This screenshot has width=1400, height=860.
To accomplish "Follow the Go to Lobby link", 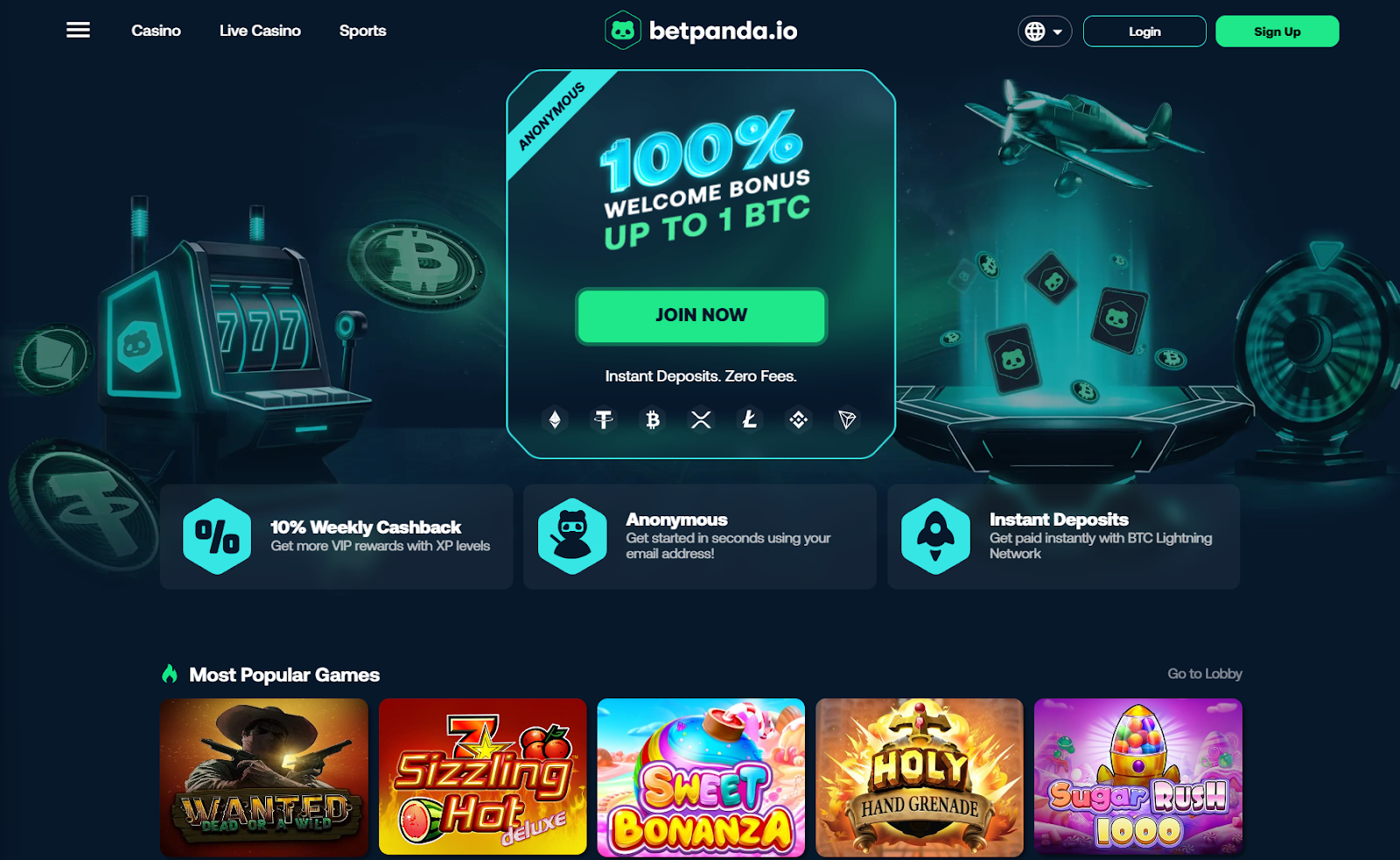I will [1205, 674].
